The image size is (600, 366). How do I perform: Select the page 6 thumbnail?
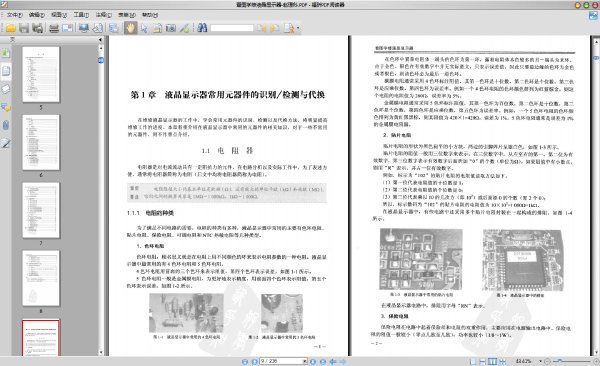pyautogui.click(x=41, y=142)
